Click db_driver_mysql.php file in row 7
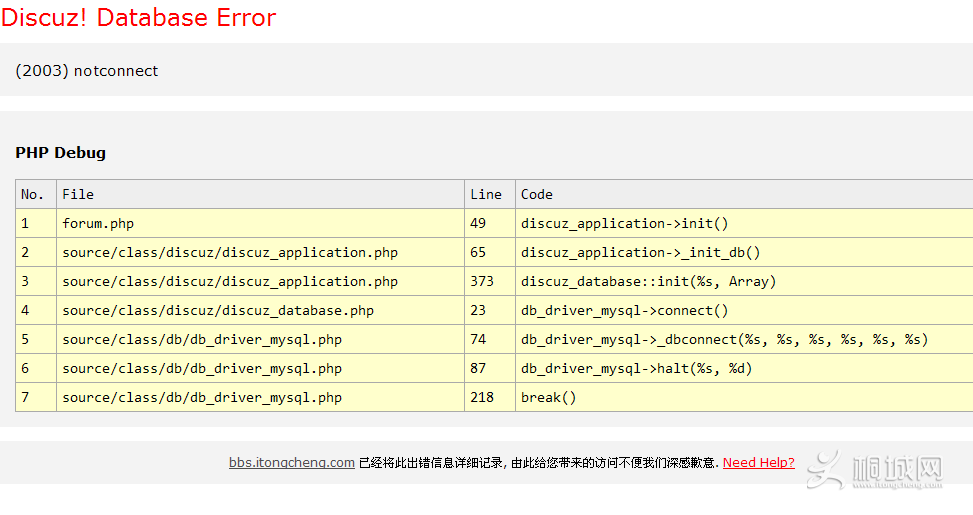973x515 pixels. (261, 397)
